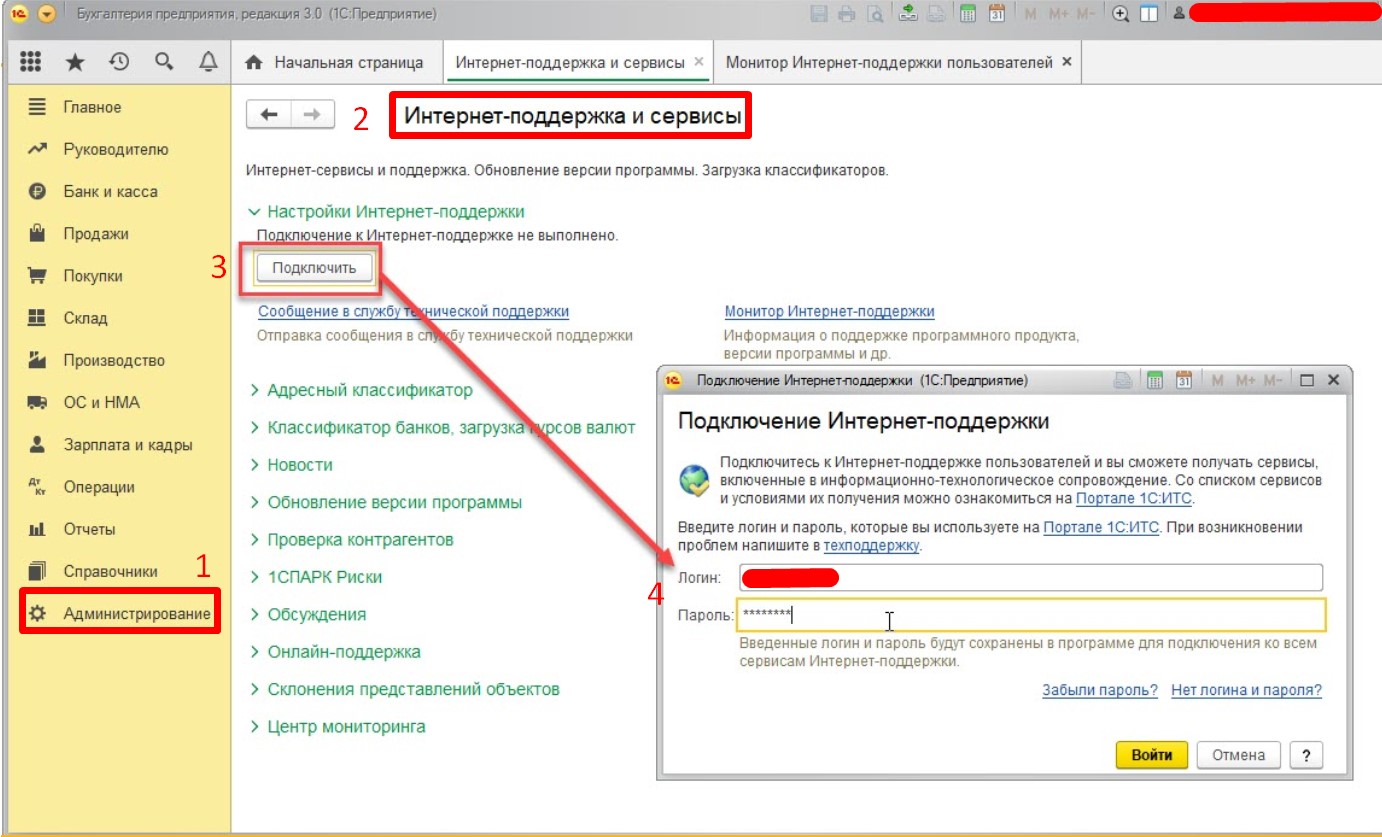Close the Интернет-поддержка и сервисы tab
Screen dimensions: 1382x837
pos(699,62)
